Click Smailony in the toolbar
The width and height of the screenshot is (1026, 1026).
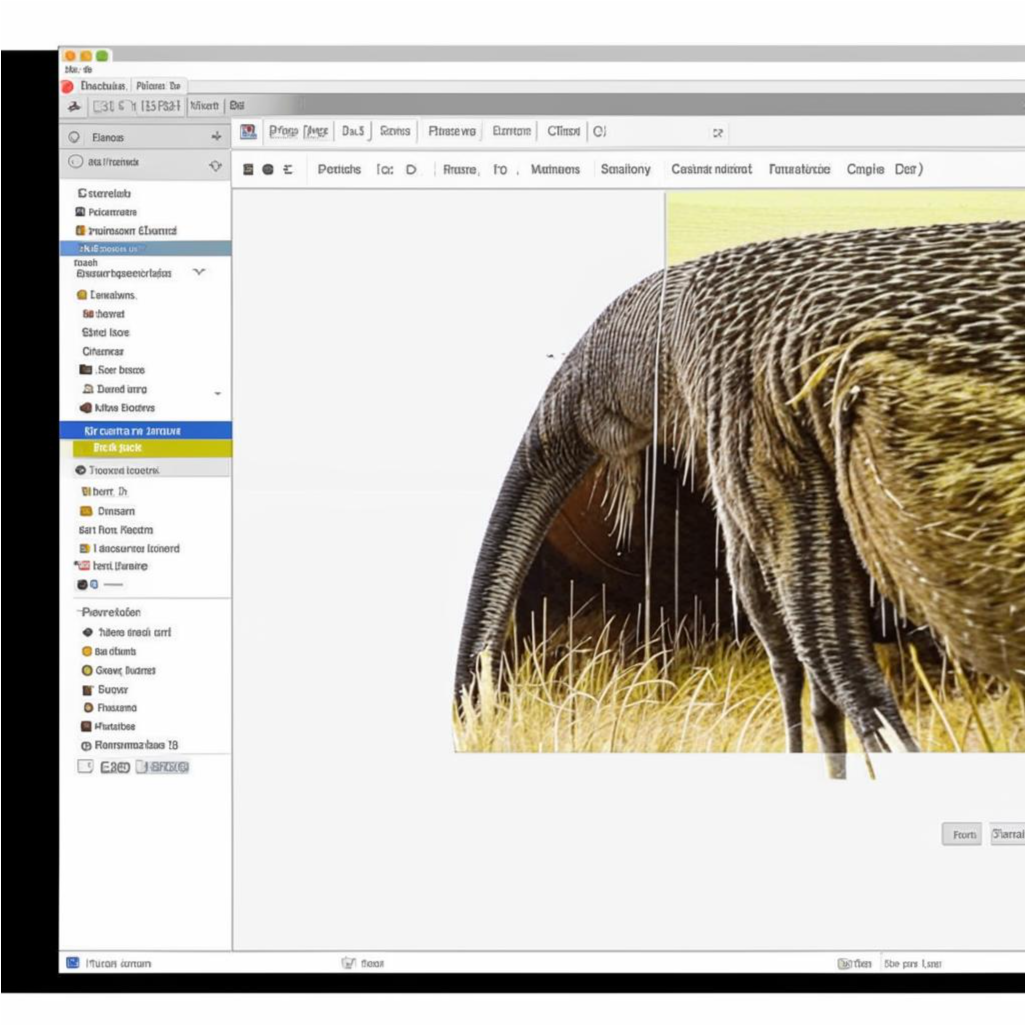pyautogui.click(x=626, y=169)
